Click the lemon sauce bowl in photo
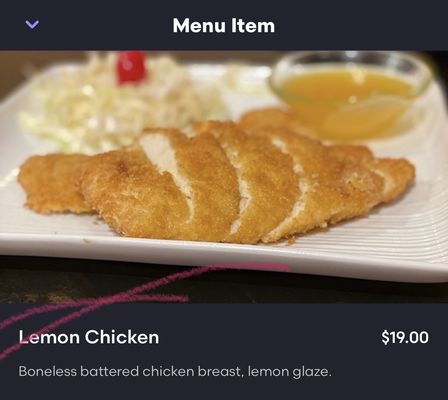448x400 pixels. 350,95
